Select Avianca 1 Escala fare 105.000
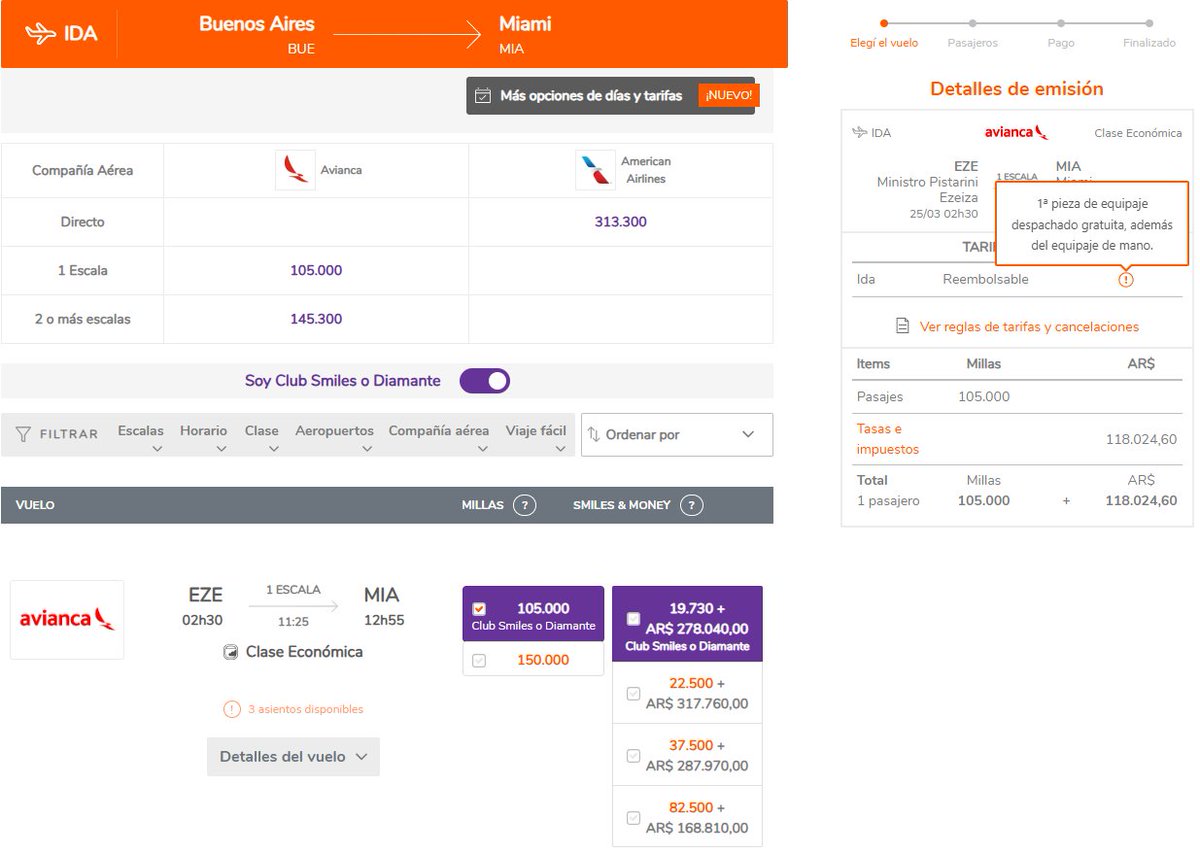Screen dimensions: 1200x854 (x=316, y=271)
